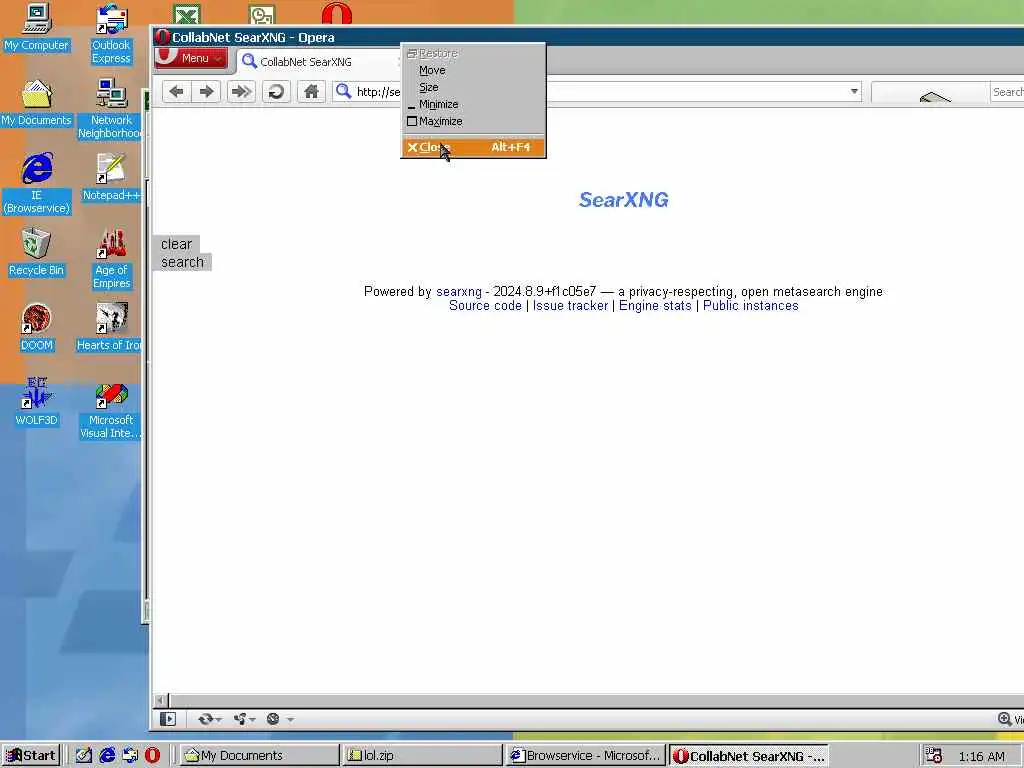
Task: Switch to the Browservice taskbar window
Action: 585,756
